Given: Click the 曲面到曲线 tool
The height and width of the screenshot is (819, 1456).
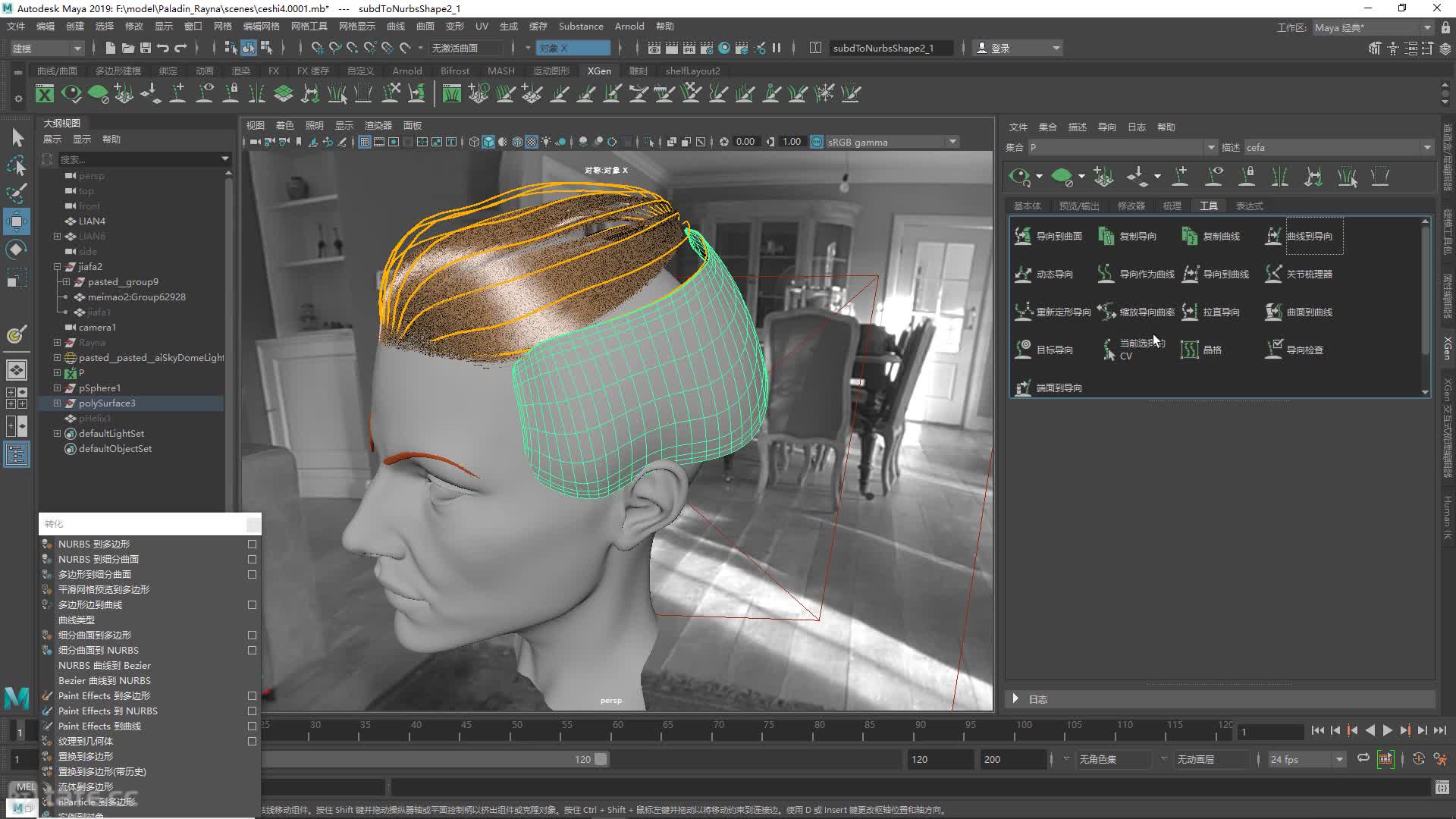Looking at the screenshot, I should [x=1298, y=312].
